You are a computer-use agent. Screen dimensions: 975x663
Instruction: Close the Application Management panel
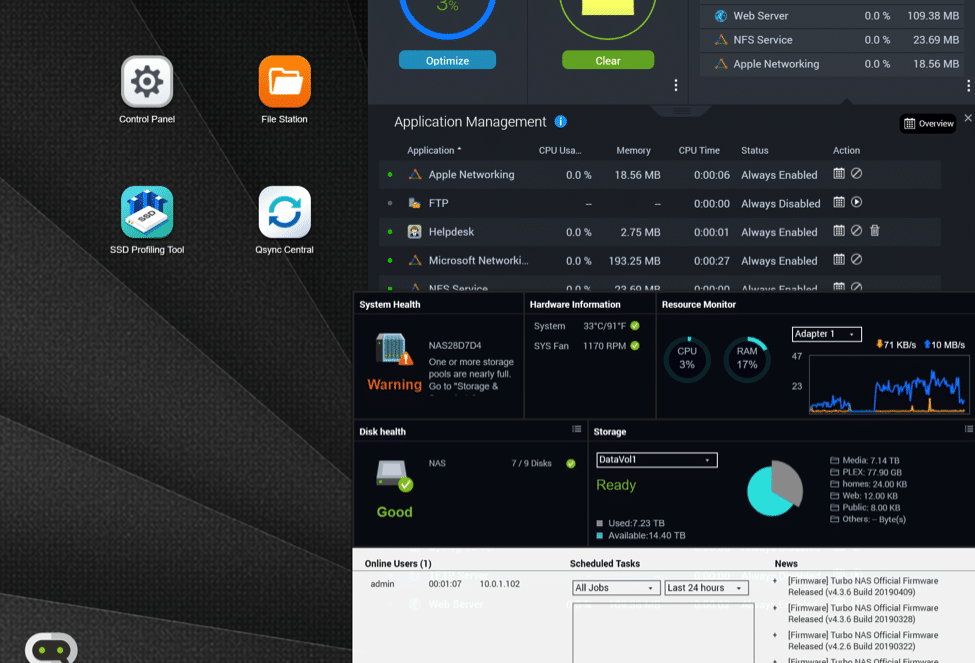coord(968,118)
